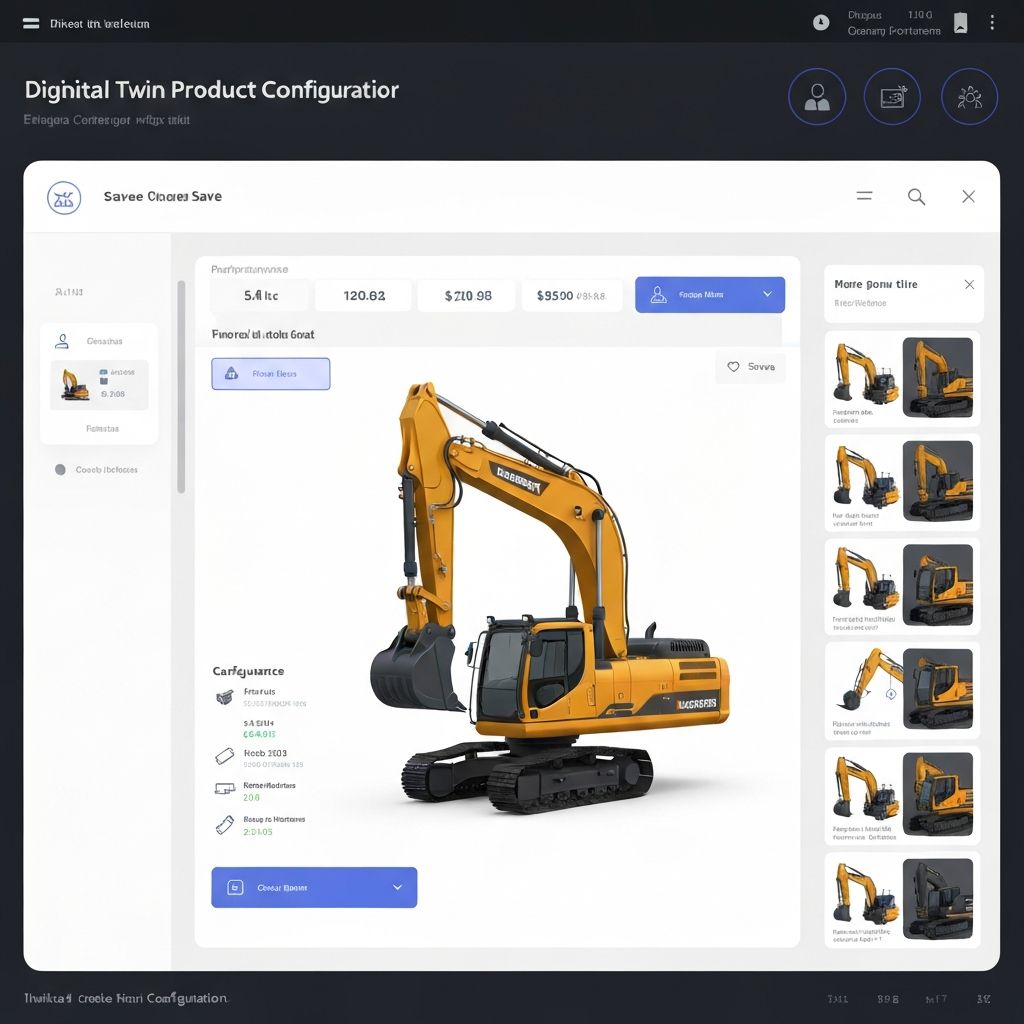Click the search magnifier icon
Image resolution: width=1024 pixels, height=1024 pixels.
point(916,197)
